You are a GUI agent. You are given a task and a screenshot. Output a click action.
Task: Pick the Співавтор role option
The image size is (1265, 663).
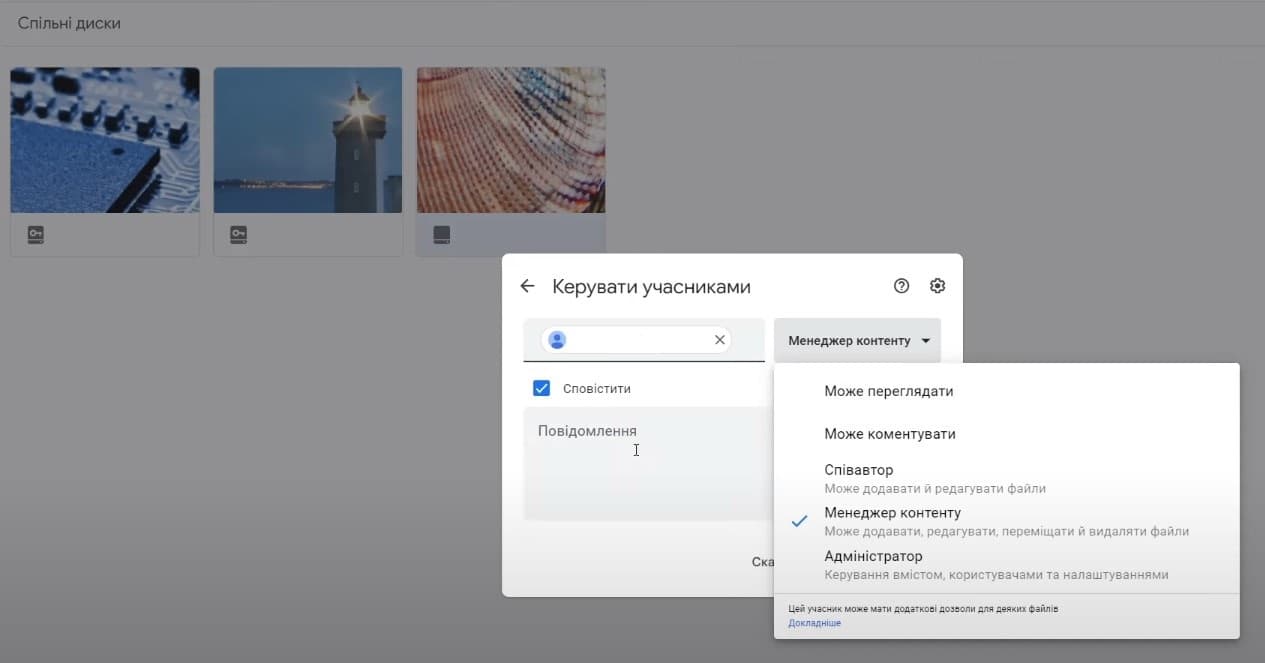[858, 470]
